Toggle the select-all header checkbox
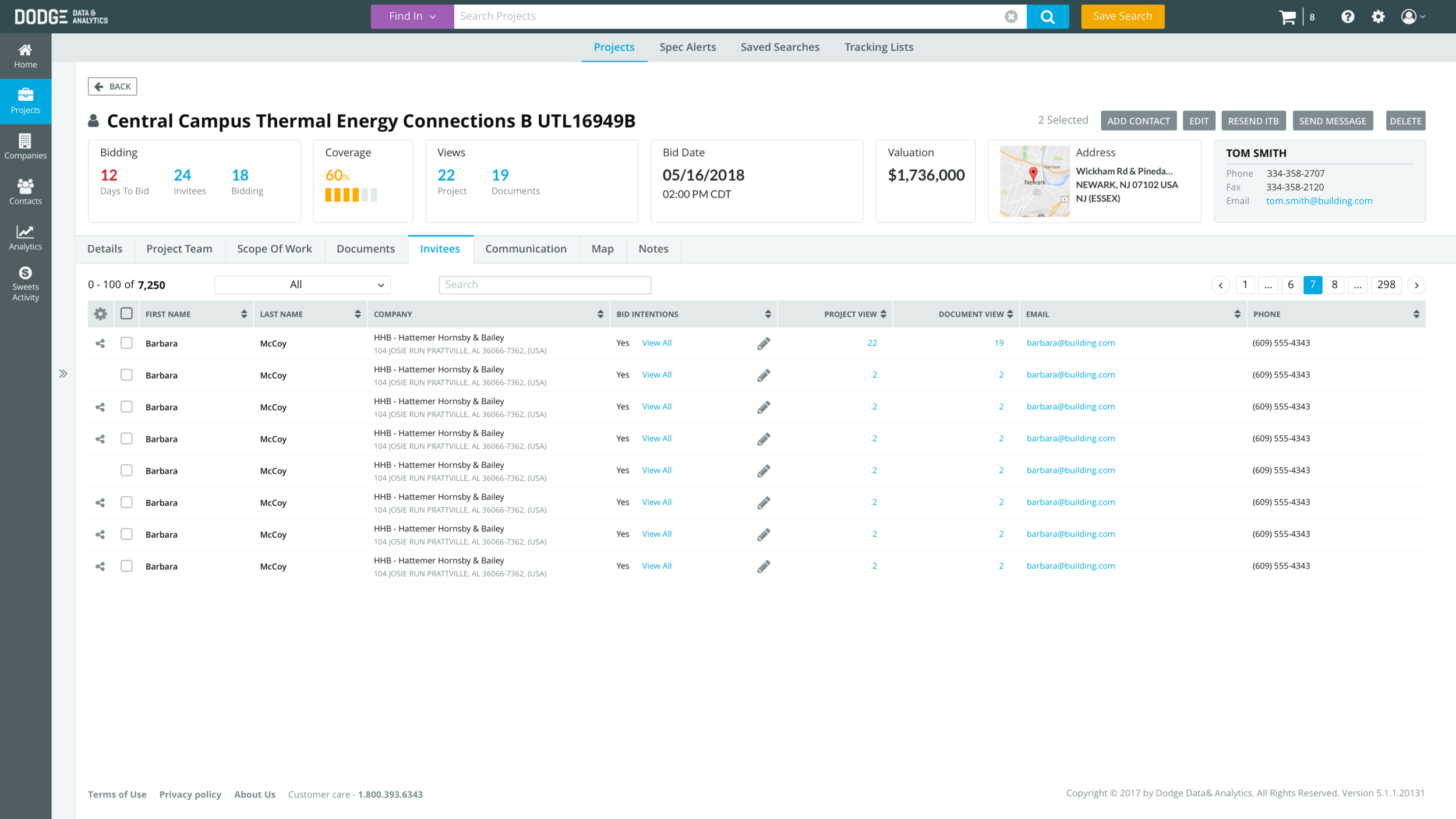Image resolution: width=1456 pixels, height=819 pixels. coord(126,313)
